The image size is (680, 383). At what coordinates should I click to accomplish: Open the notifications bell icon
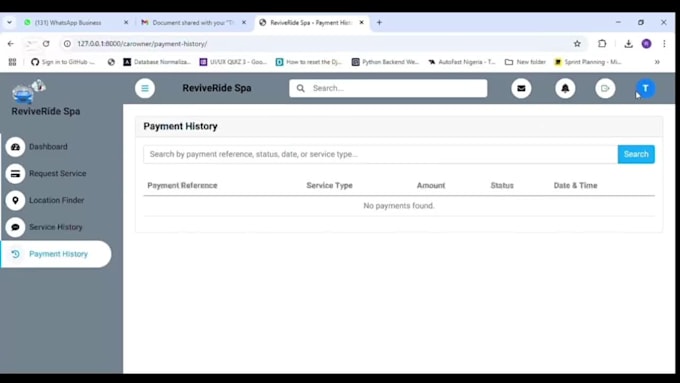[x=565, y=88]
